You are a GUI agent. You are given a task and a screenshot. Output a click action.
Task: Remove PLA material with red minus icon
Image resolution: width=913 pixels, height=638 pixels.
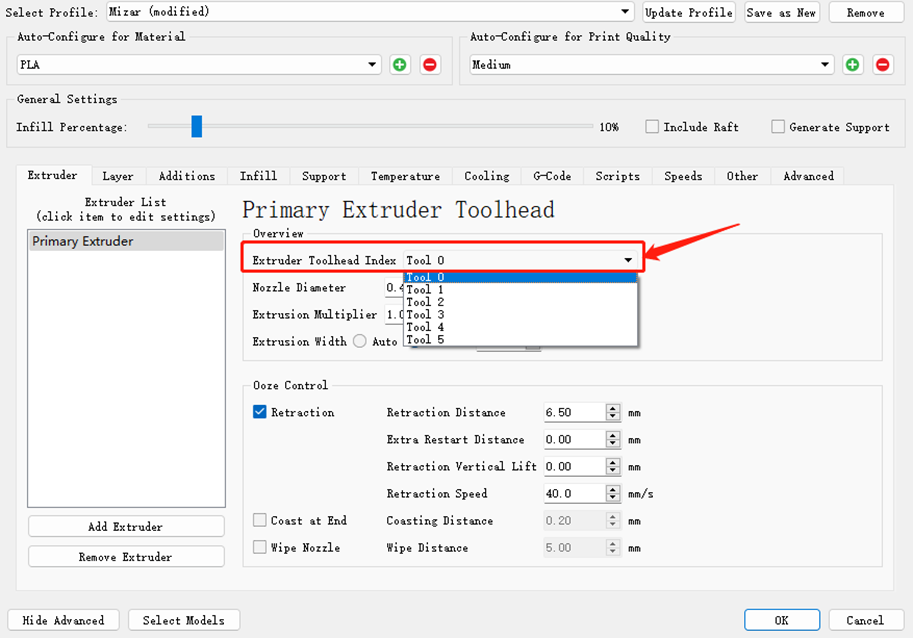pos(430,65)
